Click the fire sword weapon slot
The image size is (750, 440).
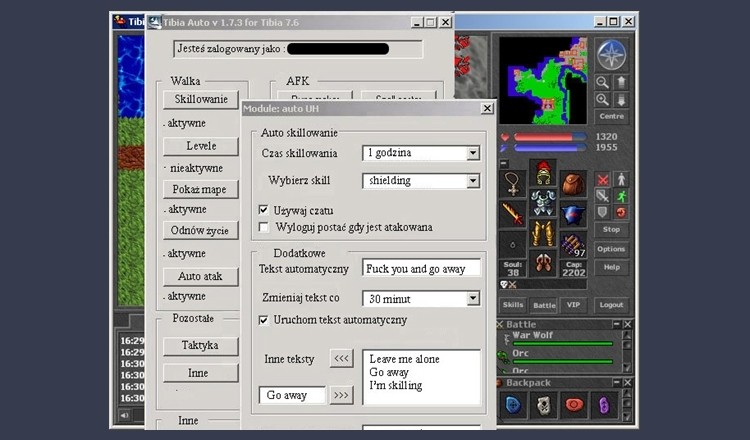513,214
